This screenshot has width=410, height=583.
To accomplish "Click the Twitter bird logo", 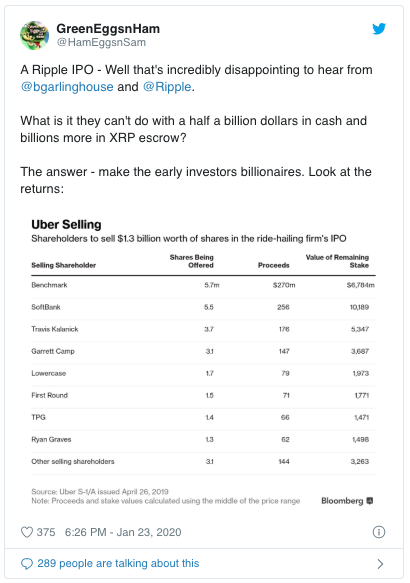I will 379,29.
